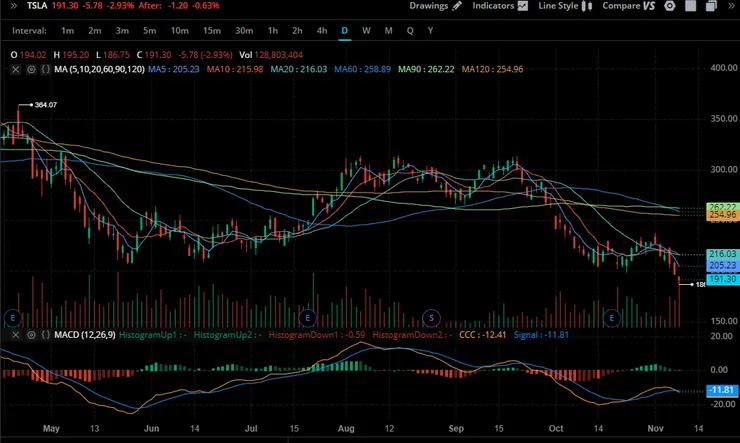The width and height of the screenshot is (740, 443).
Task: Select the 4h interval
Action: [x=322, y=31]
